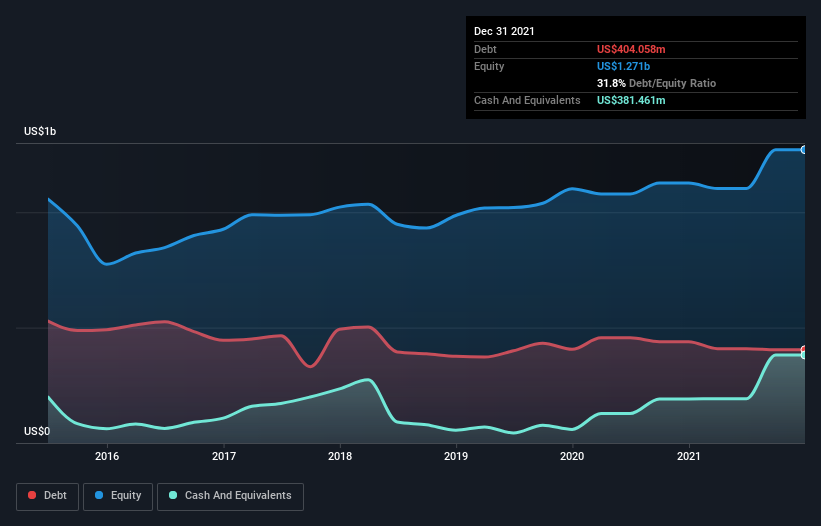Click the 2016 x-axis label
821x526 pixels.
tap(107, 456)
